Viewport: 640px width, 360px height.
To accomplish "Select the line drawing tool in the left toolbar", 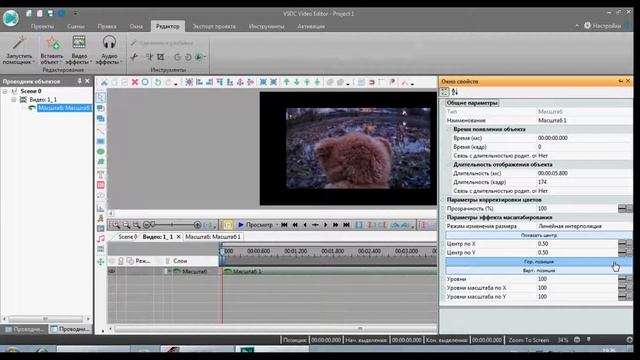I will 100,131.
